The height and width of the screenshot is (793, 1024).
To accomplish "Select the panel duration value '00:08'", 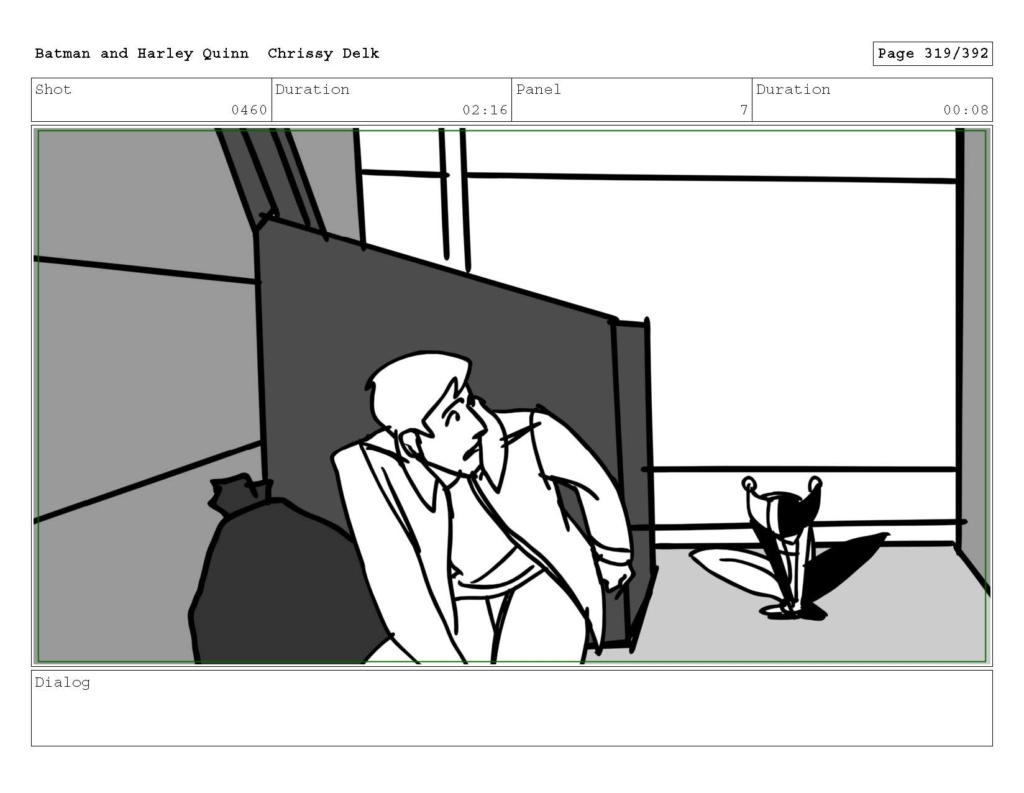I will click(x=965, y=110).
